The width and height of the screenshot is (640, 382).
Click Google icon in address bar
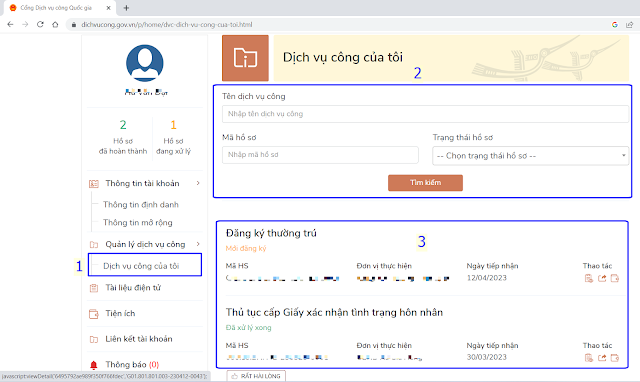615,24
